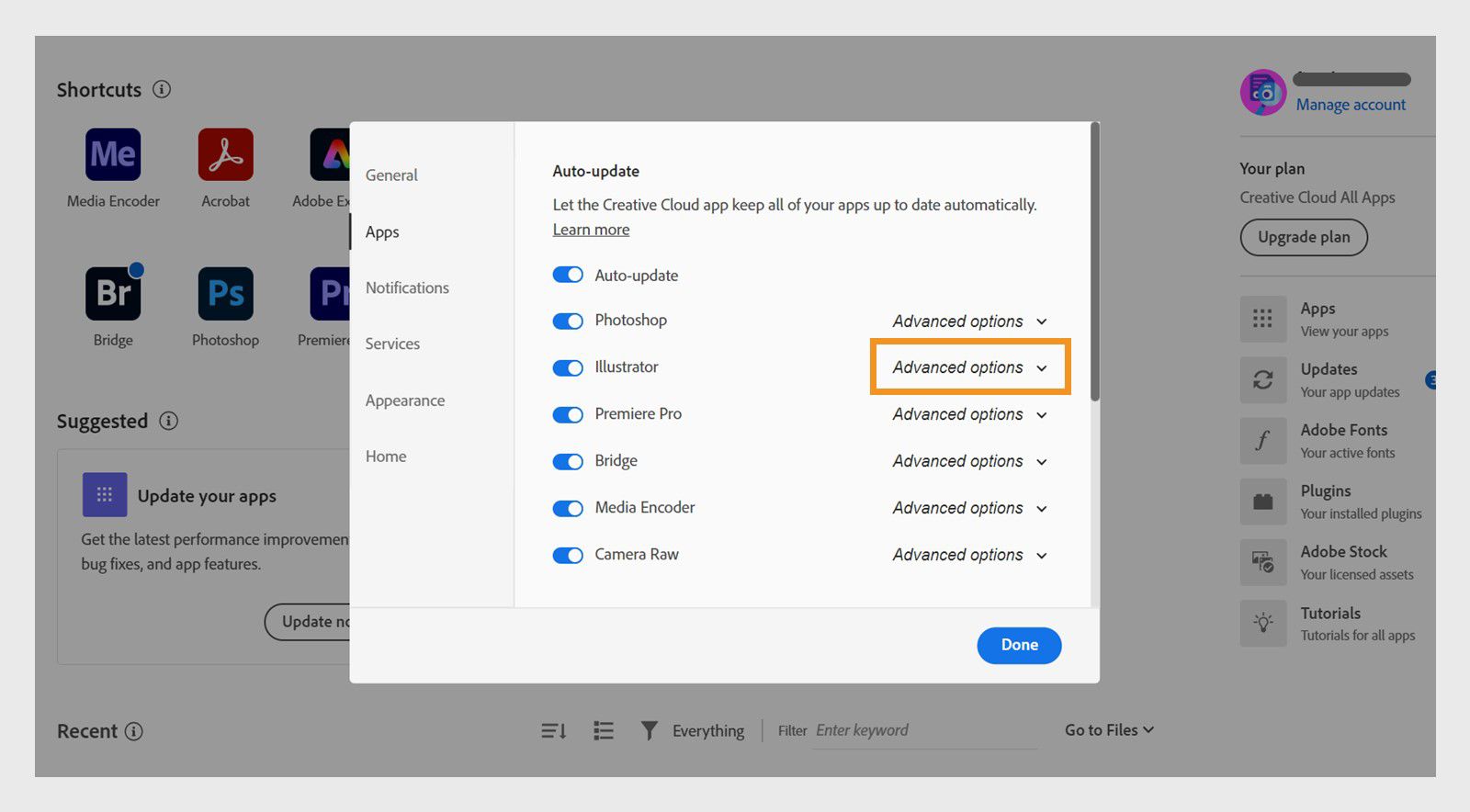Expand Illustrator Advanced options

point(969,367)
